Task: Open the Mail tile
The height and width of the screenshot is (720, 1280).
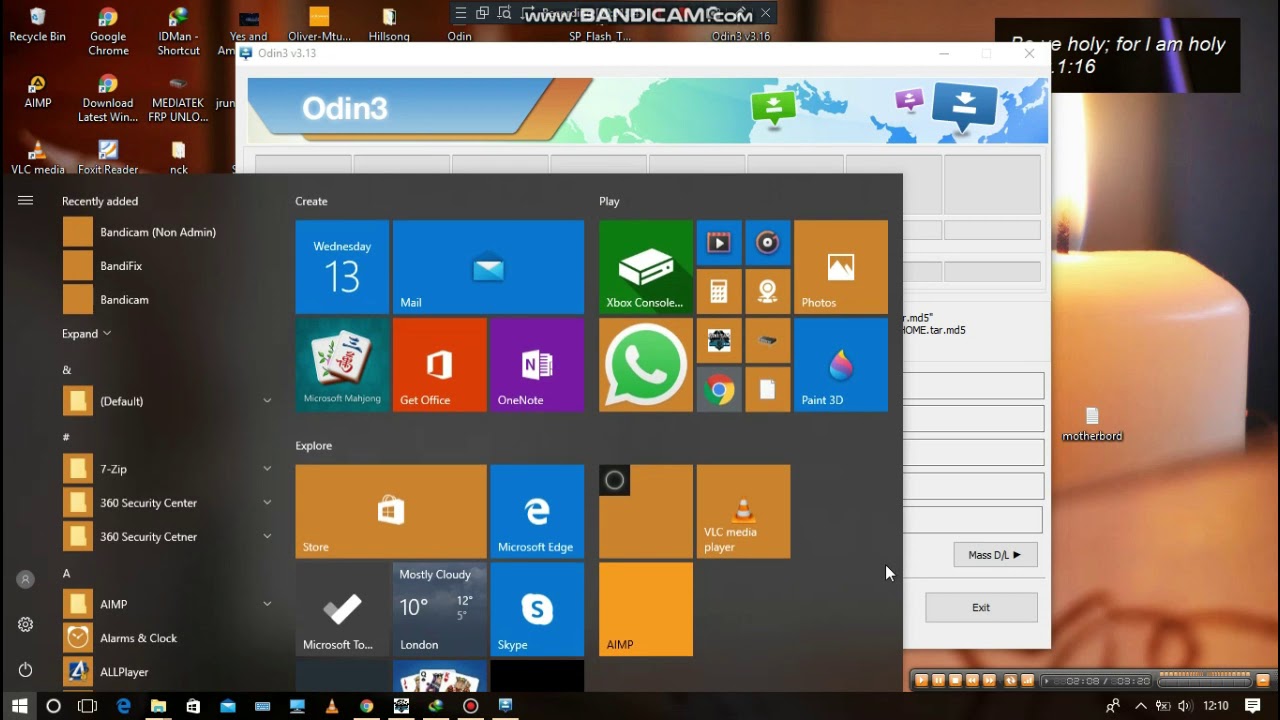Action: pyautogui.click(x=488, y=267)
